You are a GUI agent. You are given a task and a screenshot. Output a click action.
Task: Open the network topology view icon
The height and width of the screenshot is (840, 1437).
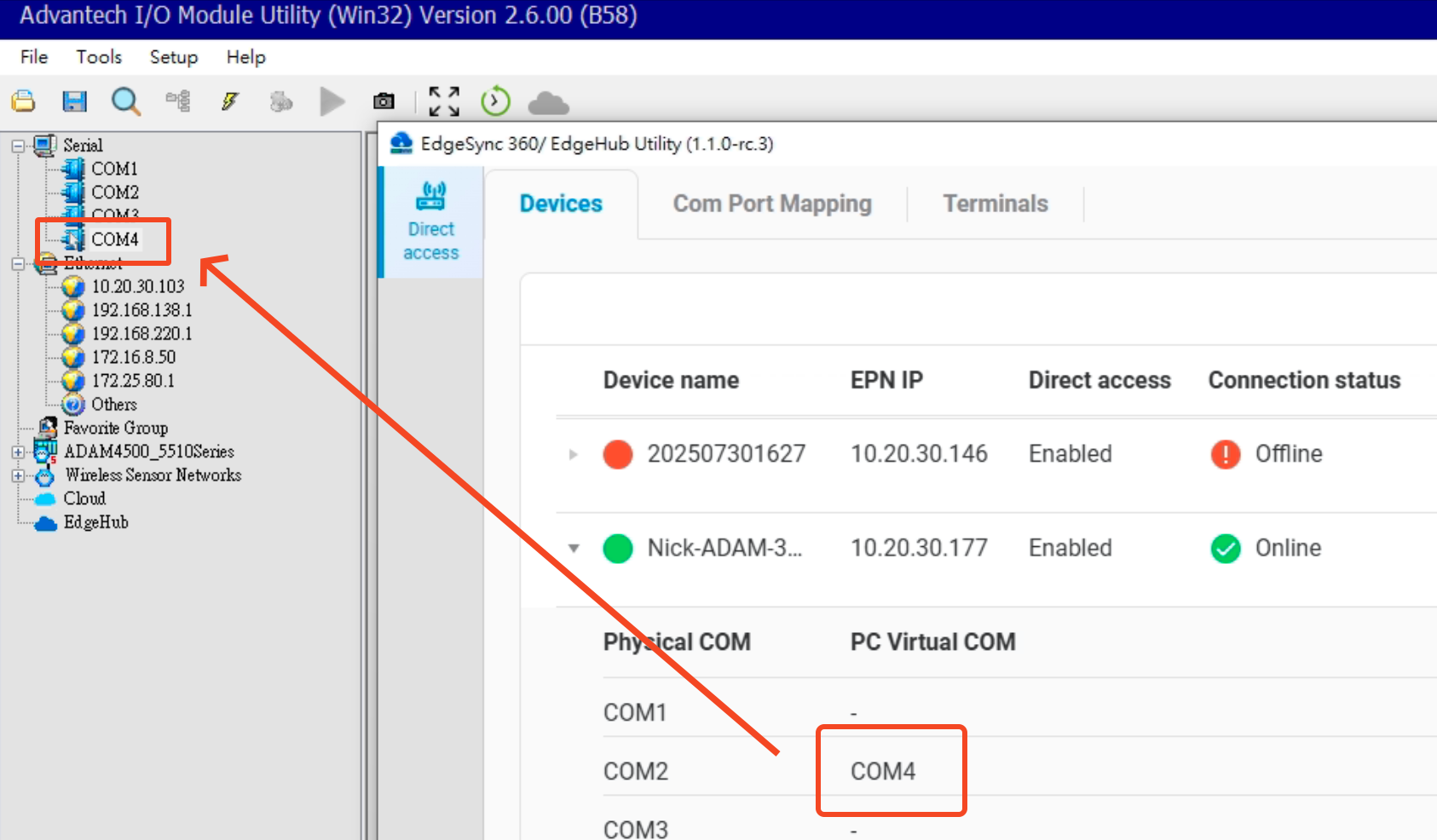(x=177, y=101)
